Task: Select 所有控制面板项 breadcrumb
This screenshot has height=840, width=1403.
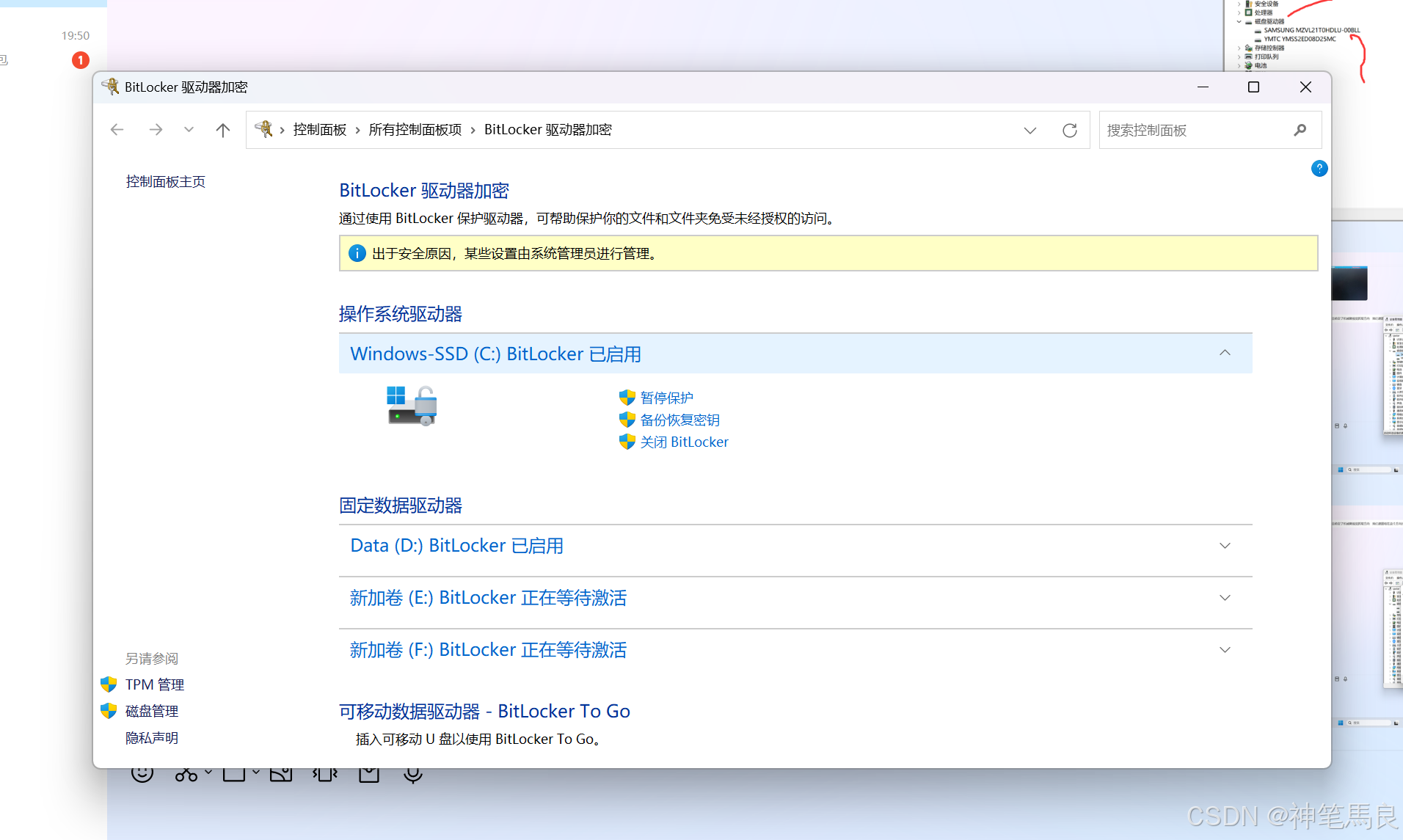Action: pos(415,130)
